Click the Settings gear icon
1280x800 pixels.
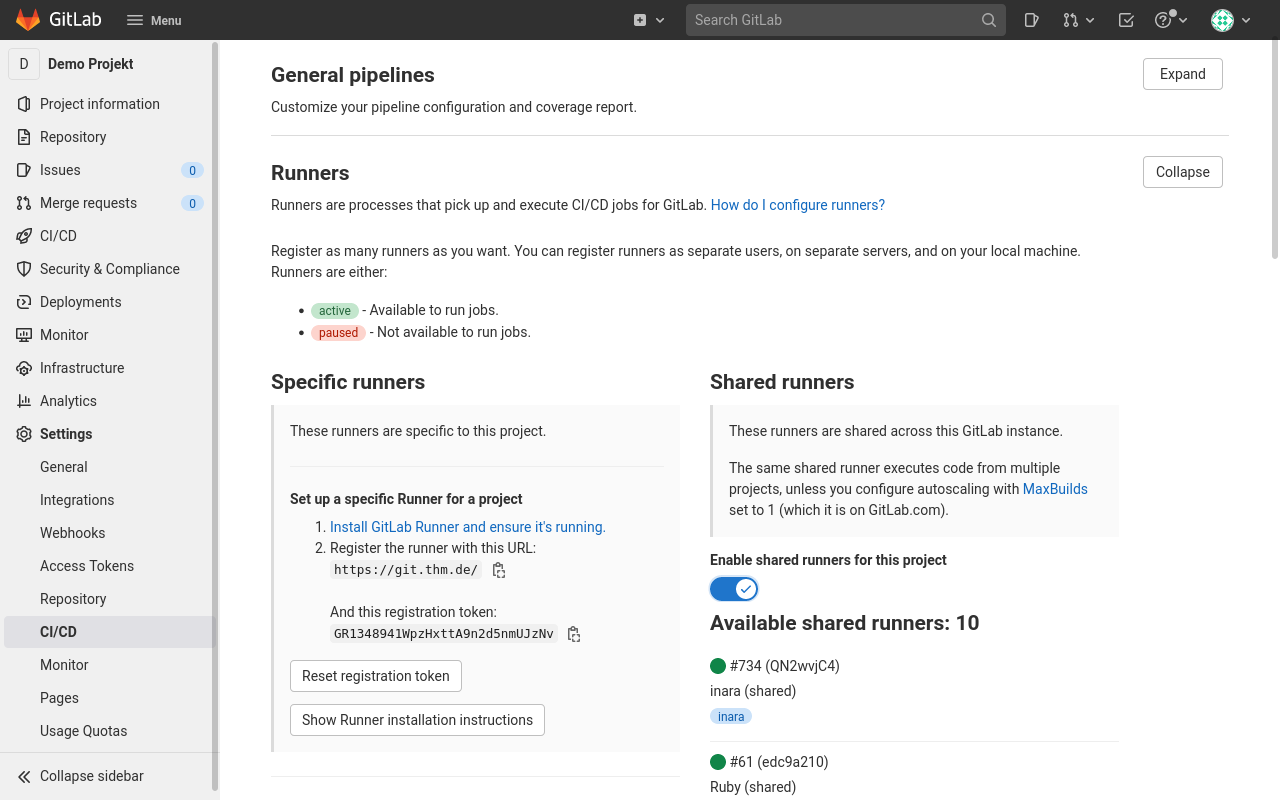(24, 434)
